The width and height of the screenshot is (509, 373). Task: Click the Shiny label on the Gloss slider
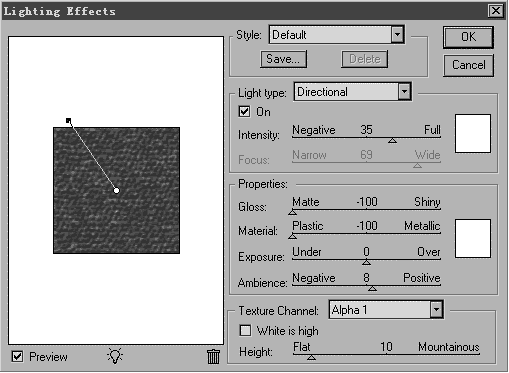427,202
